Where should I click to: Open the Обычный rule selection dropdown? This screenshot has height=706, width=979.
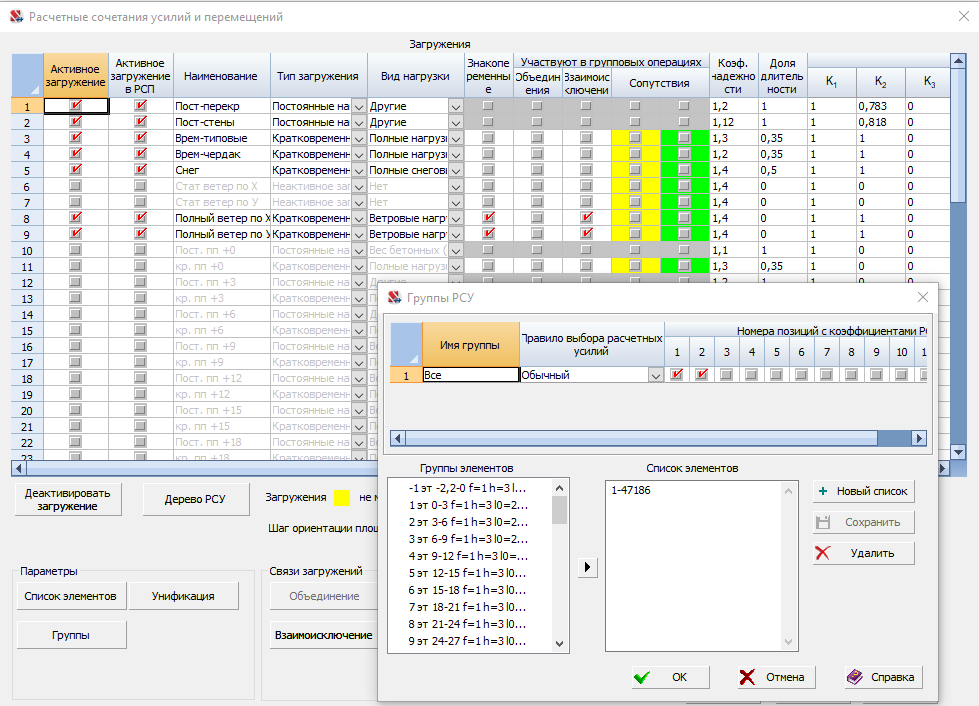[x=655, y=375]
